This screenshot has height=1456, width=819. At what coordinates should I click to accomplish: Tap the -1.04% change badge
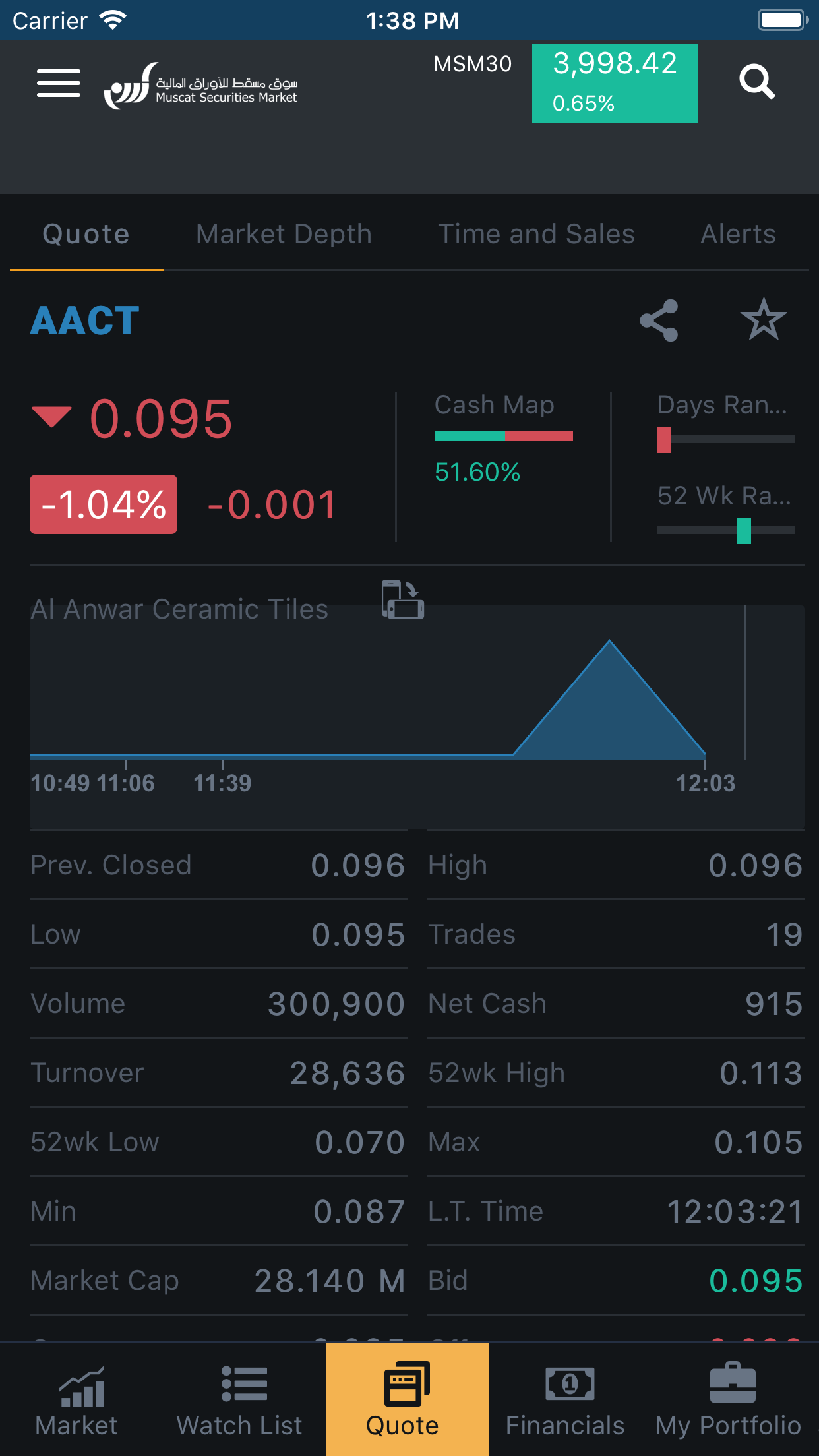tap(104, 504)
